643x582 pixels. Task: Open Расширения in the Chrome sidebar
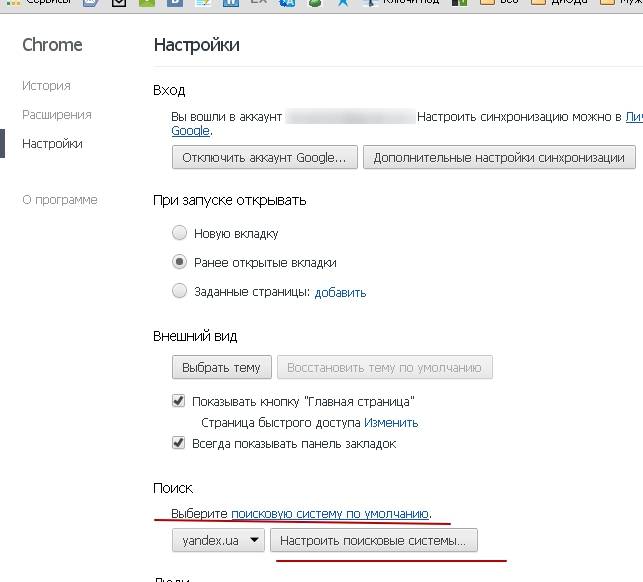[57, 115]
